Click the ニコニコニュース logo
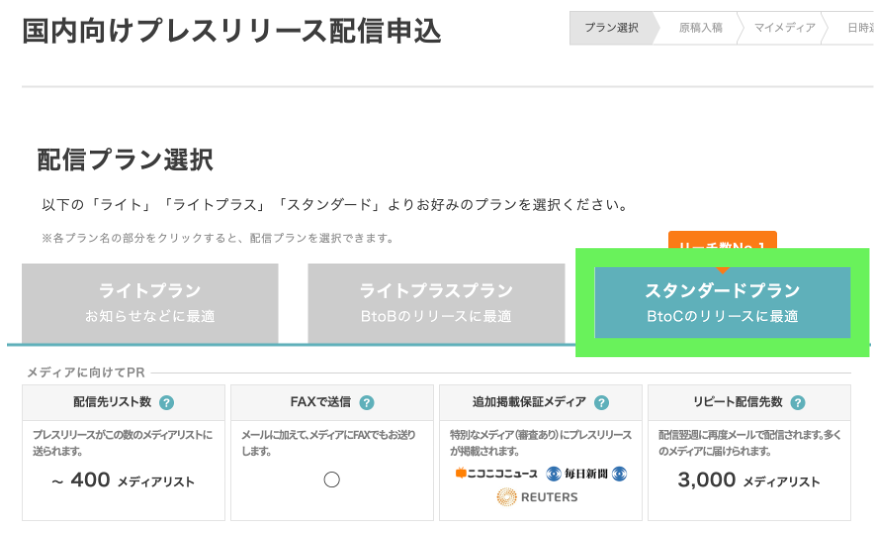The width and height of the screenshot is (874, 533). tap(496, 474)
